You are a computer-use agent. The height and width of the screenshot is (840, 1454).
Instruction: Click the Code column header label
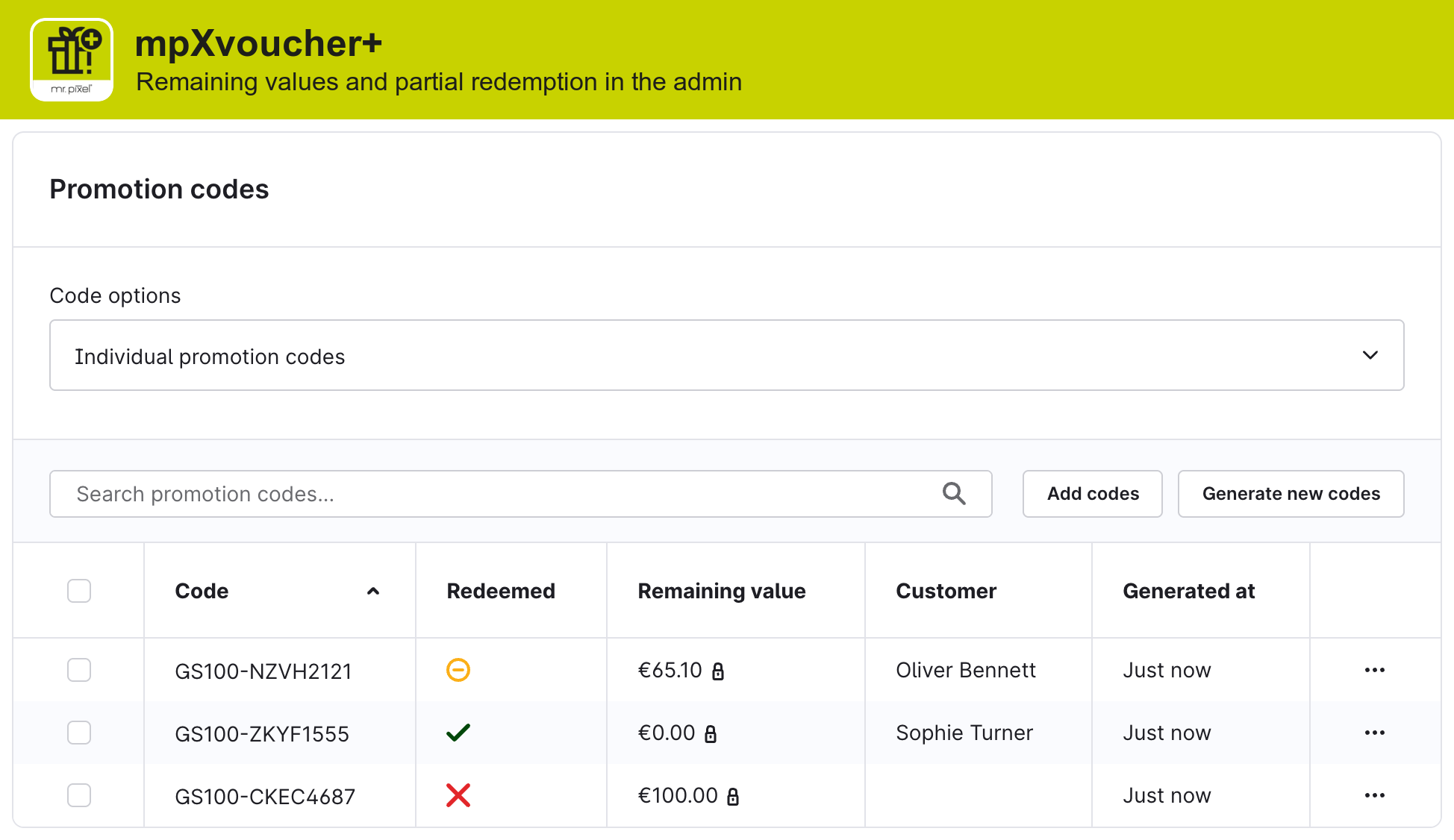point(202,591)
